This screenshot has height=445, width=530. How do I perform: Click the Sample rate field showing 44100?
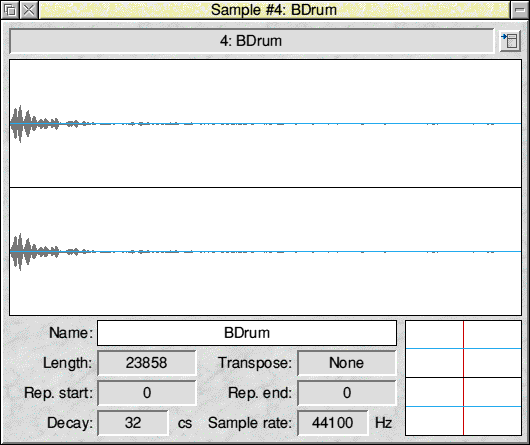tap(333, 423)
